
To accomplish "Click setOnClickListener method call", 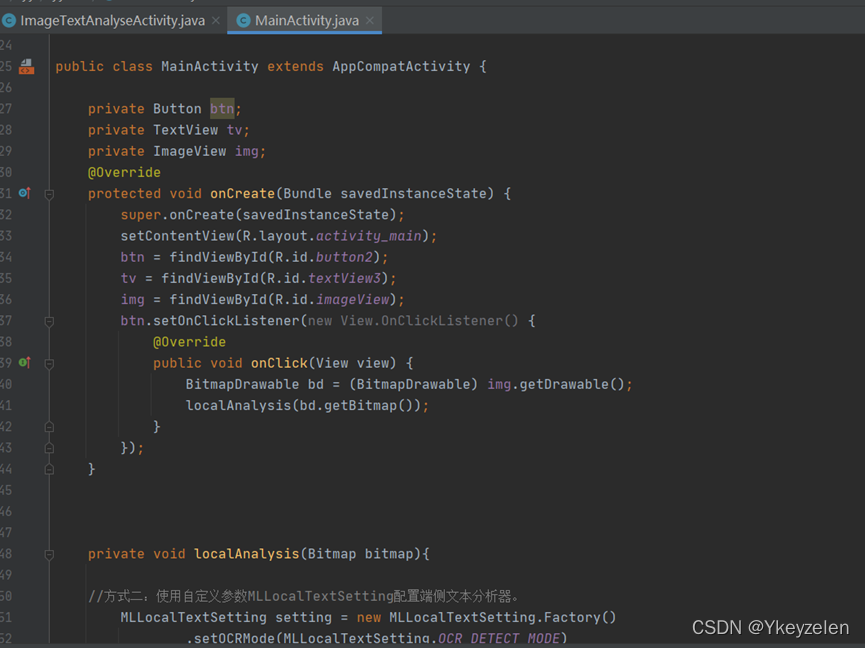I will pyautogui.click(x=226, y=321).
